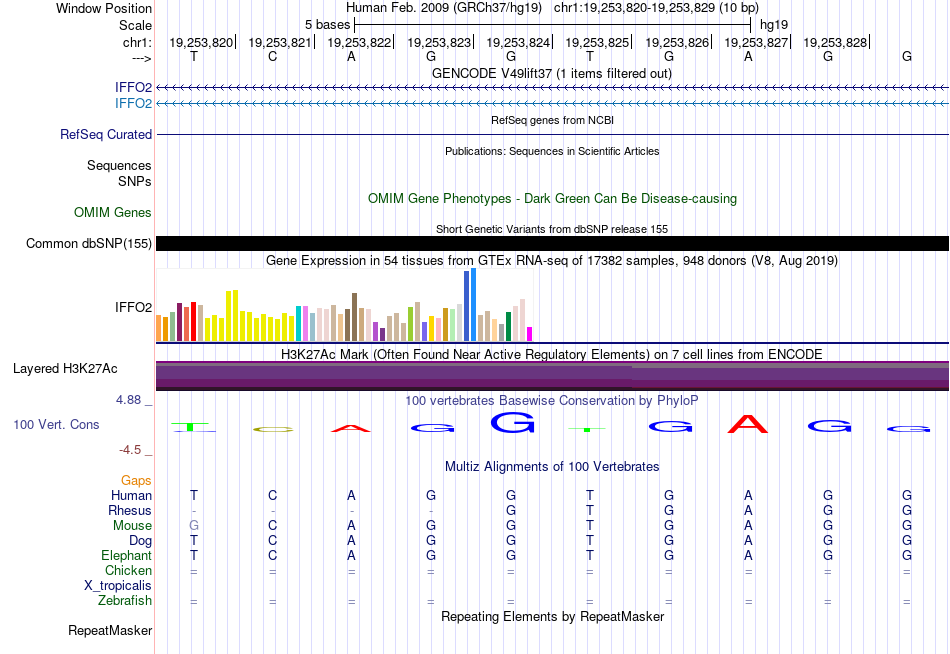Image resolution: width=950 pixels, height=654 pixels.
Task: Click the tallest blue G in PhyloP
Action: [x=513, y=422]
